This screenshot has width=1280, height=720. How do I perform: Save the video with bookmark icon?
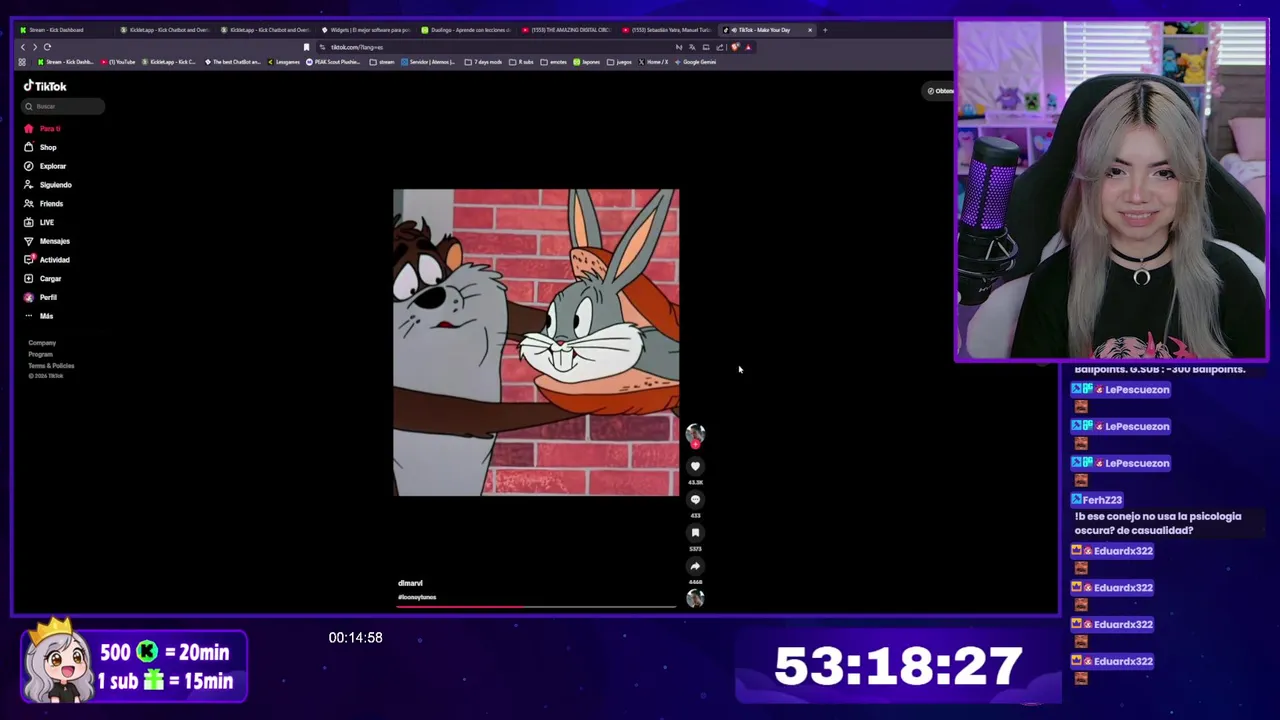click(695, 532)
